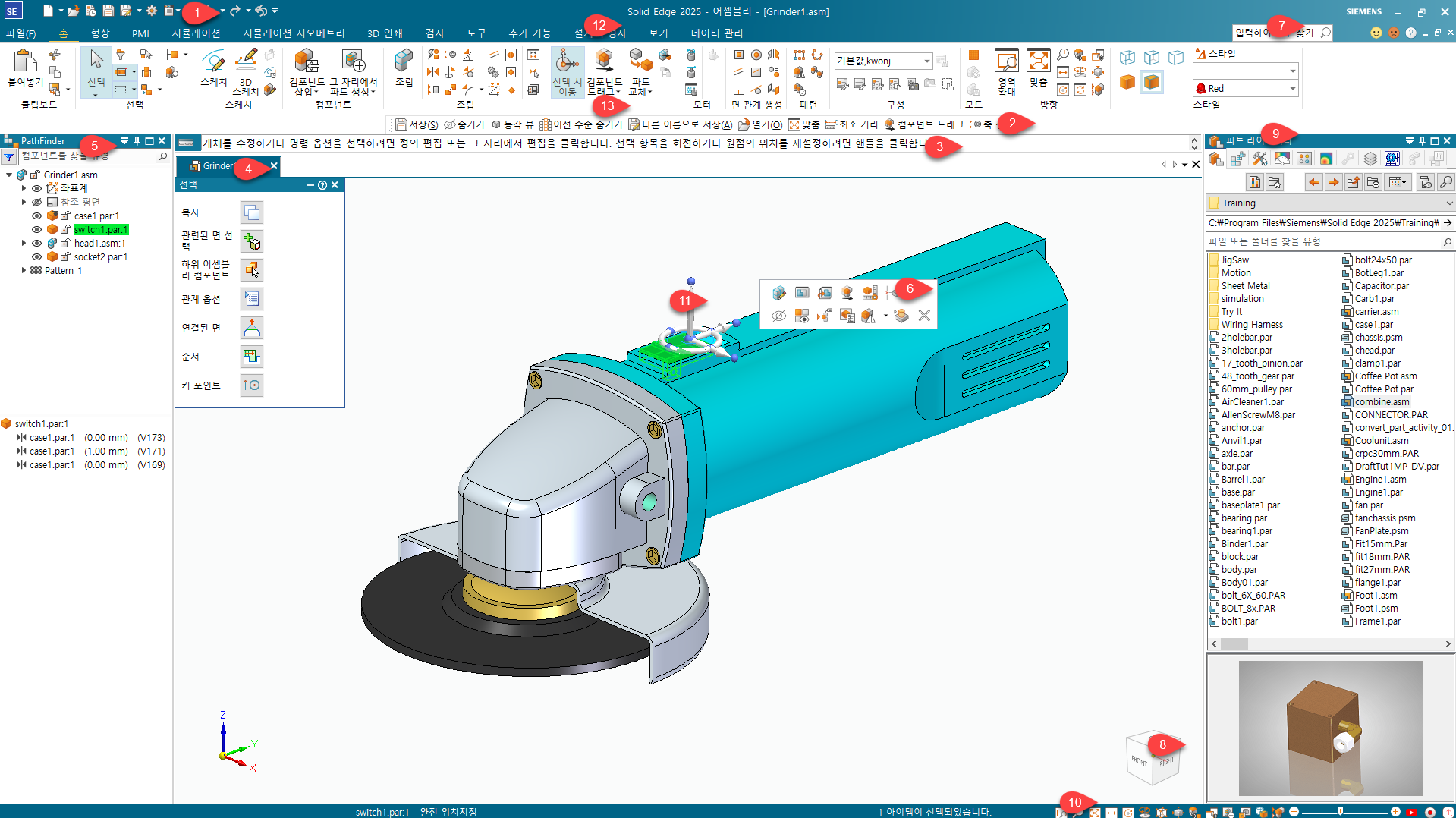Select the wireframe view style icon
This screenshot has height=818, width=1456.
click(1127, 58)
